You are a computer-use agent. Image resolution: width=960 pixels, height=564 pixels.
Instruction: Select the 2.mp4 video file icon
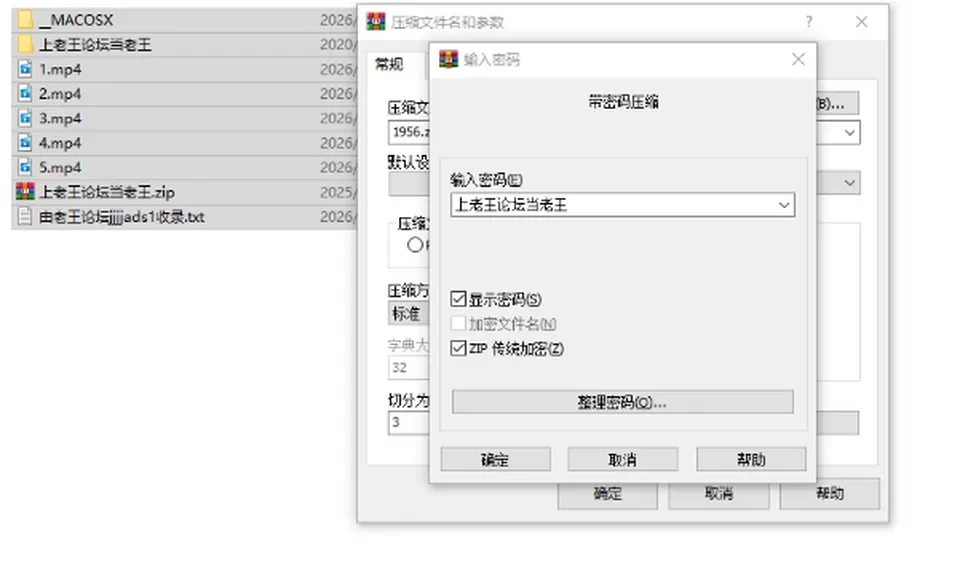tap(24, 94)
